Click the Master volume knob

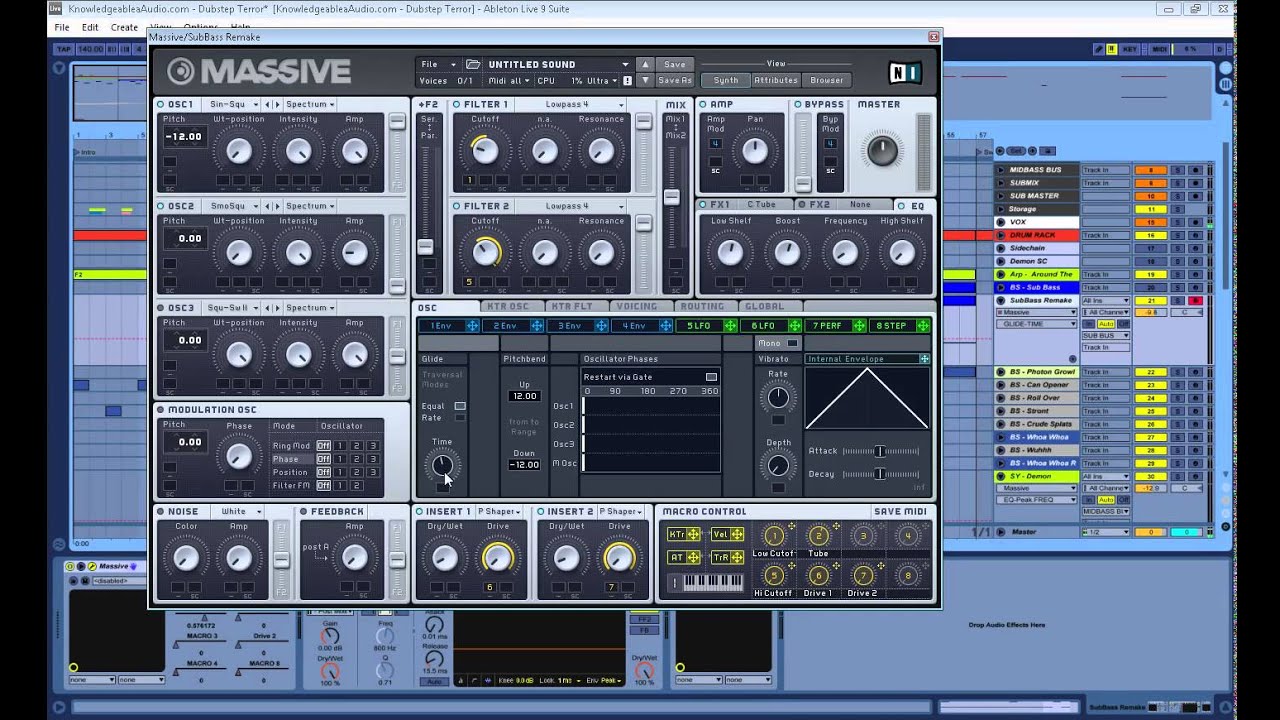coord(882,151)
